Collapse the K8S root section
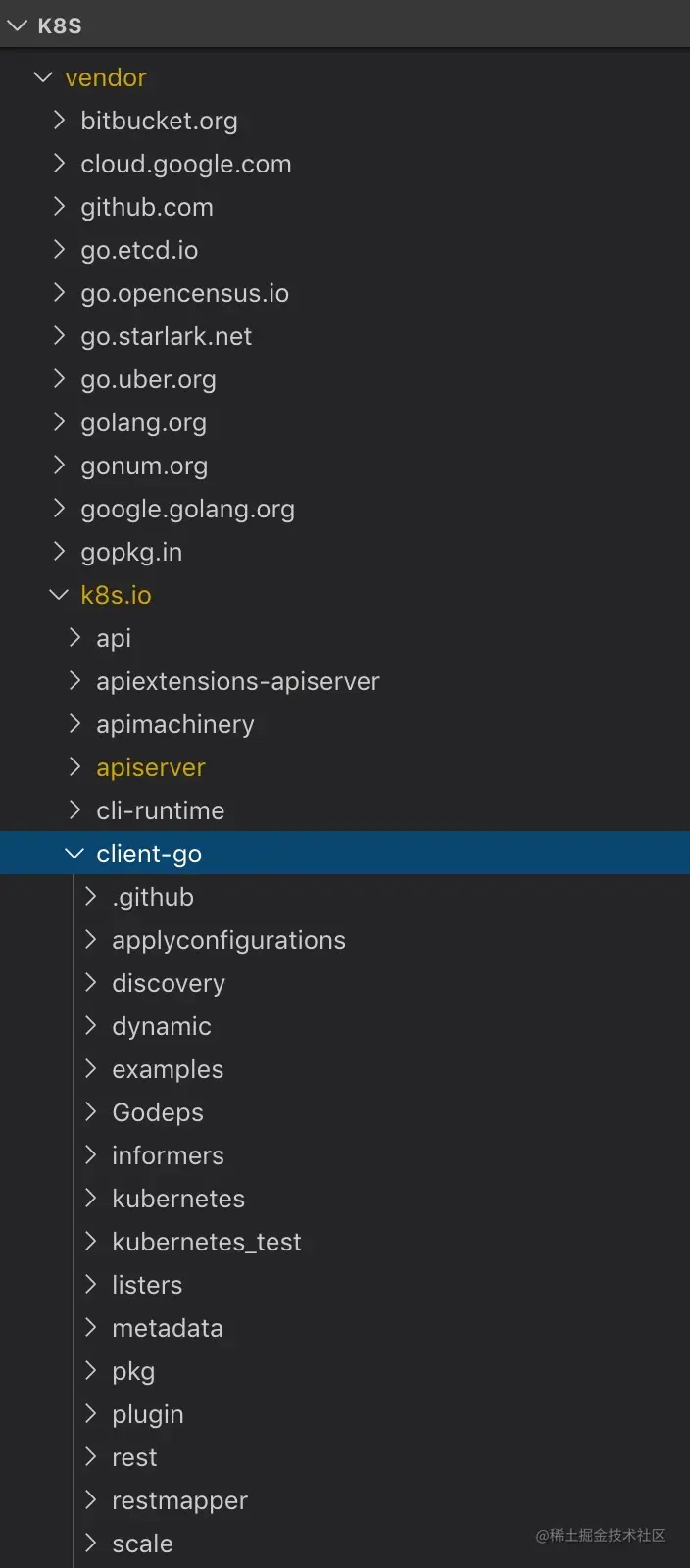Viewport: 690px width, 1568px height. pyautogui.click(x=17, y=25)
